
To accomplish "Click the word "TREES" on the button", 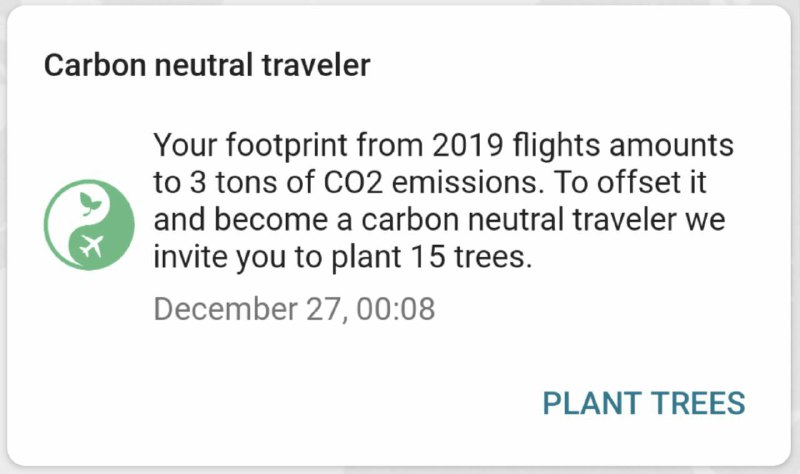I will point(697,403).
